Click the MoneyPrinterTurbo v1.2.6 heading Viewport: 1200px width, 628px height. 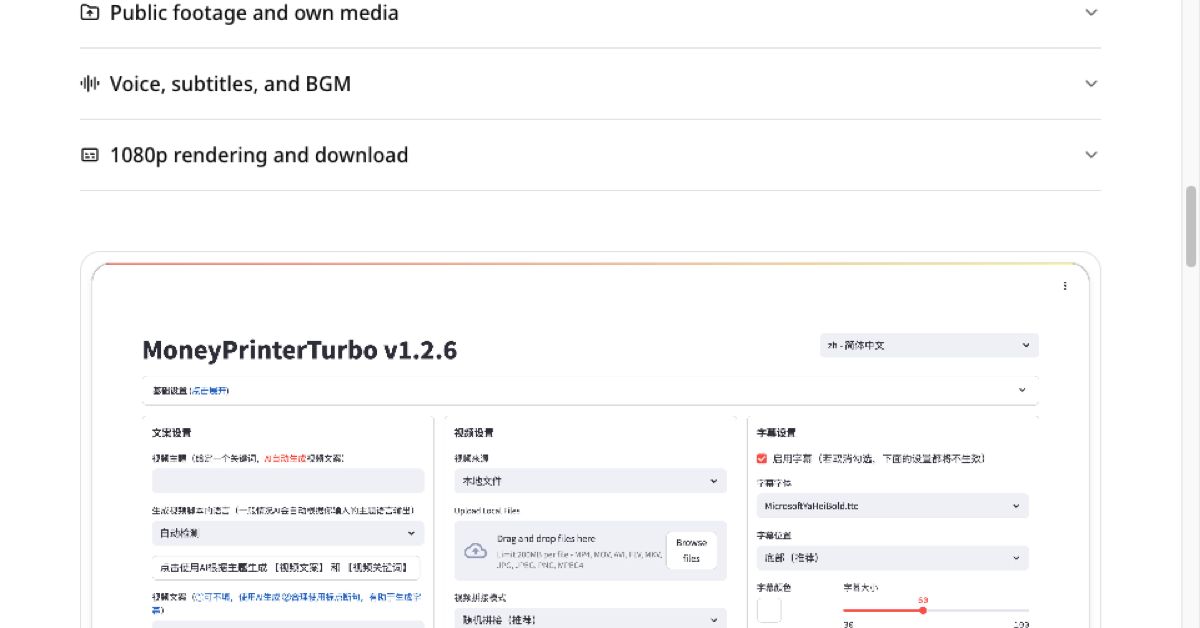coord(300,350)
